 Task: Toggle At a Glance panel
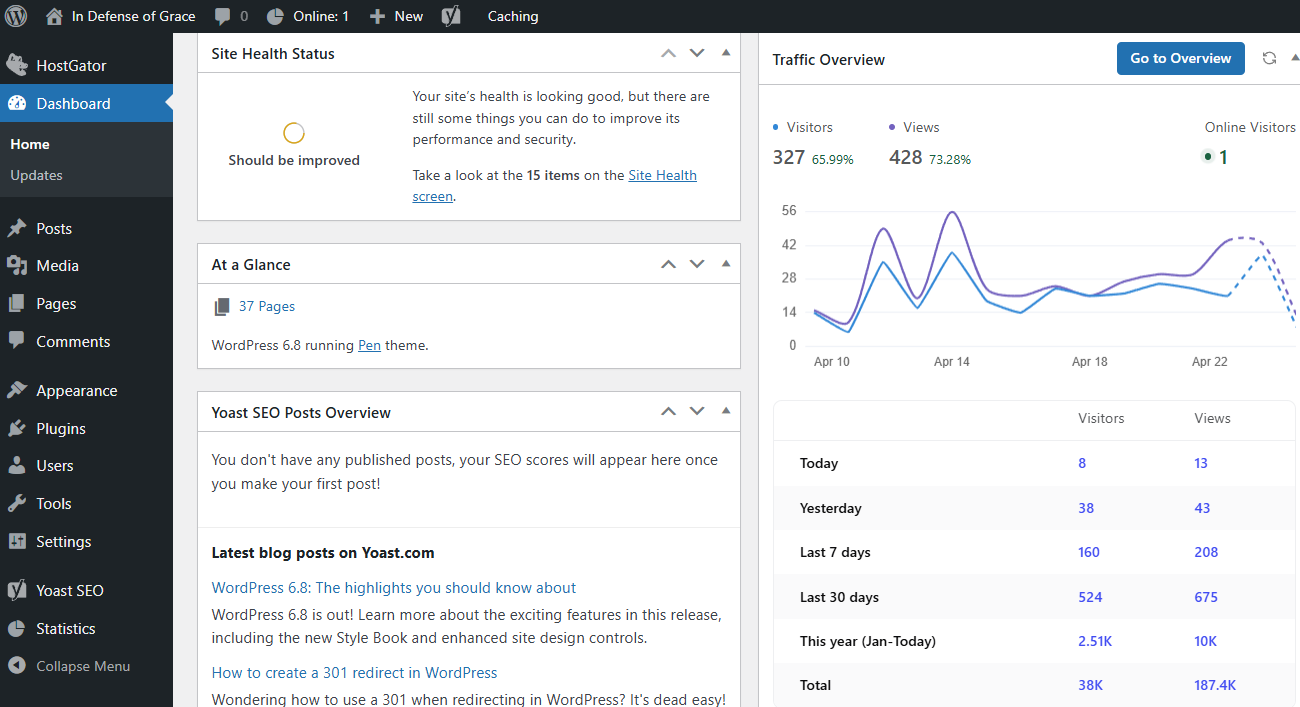tap(726, 264)
